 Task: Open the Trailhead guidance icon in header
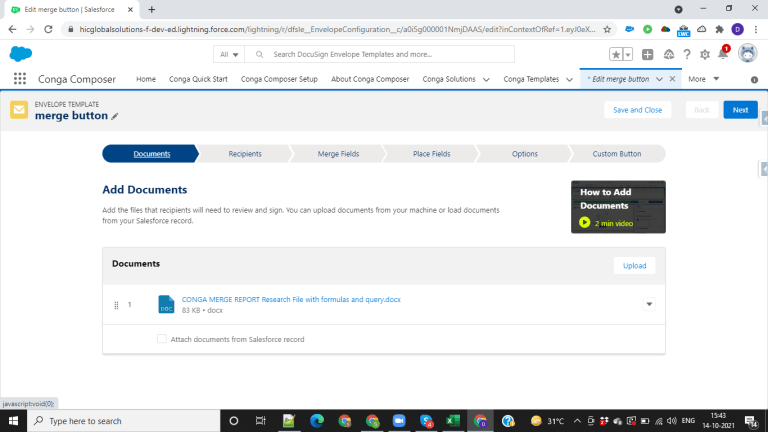click(669, 54)
